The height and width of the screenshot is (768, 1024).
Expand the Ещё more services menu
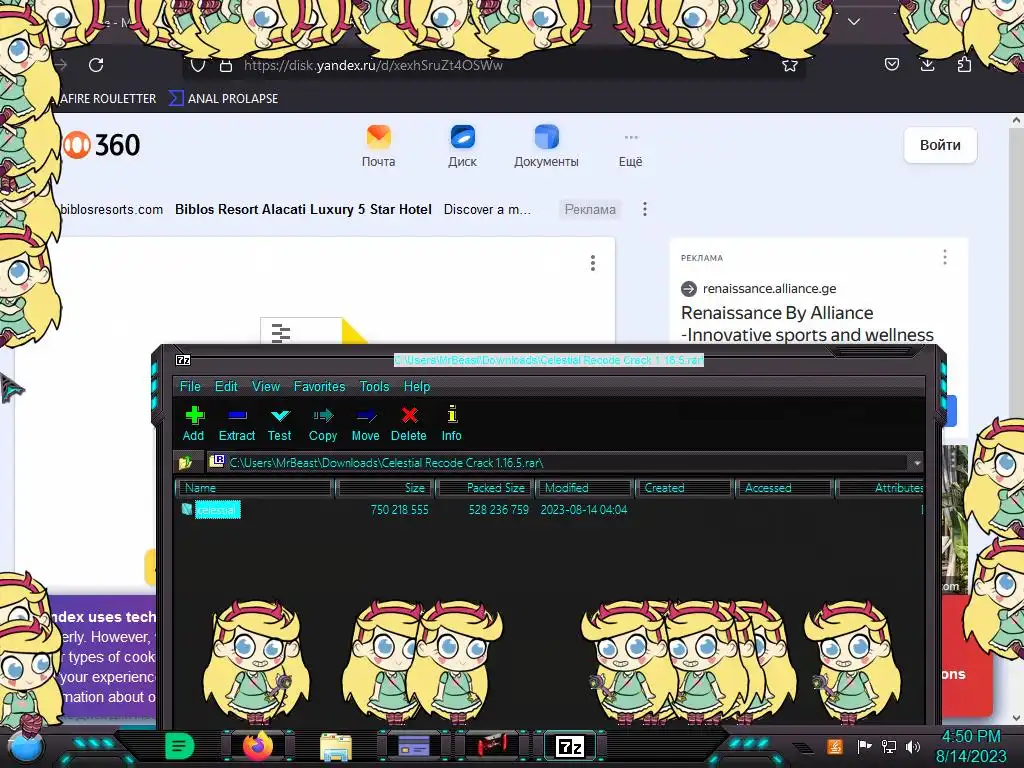pyautogui.click(x=630, y=149)
